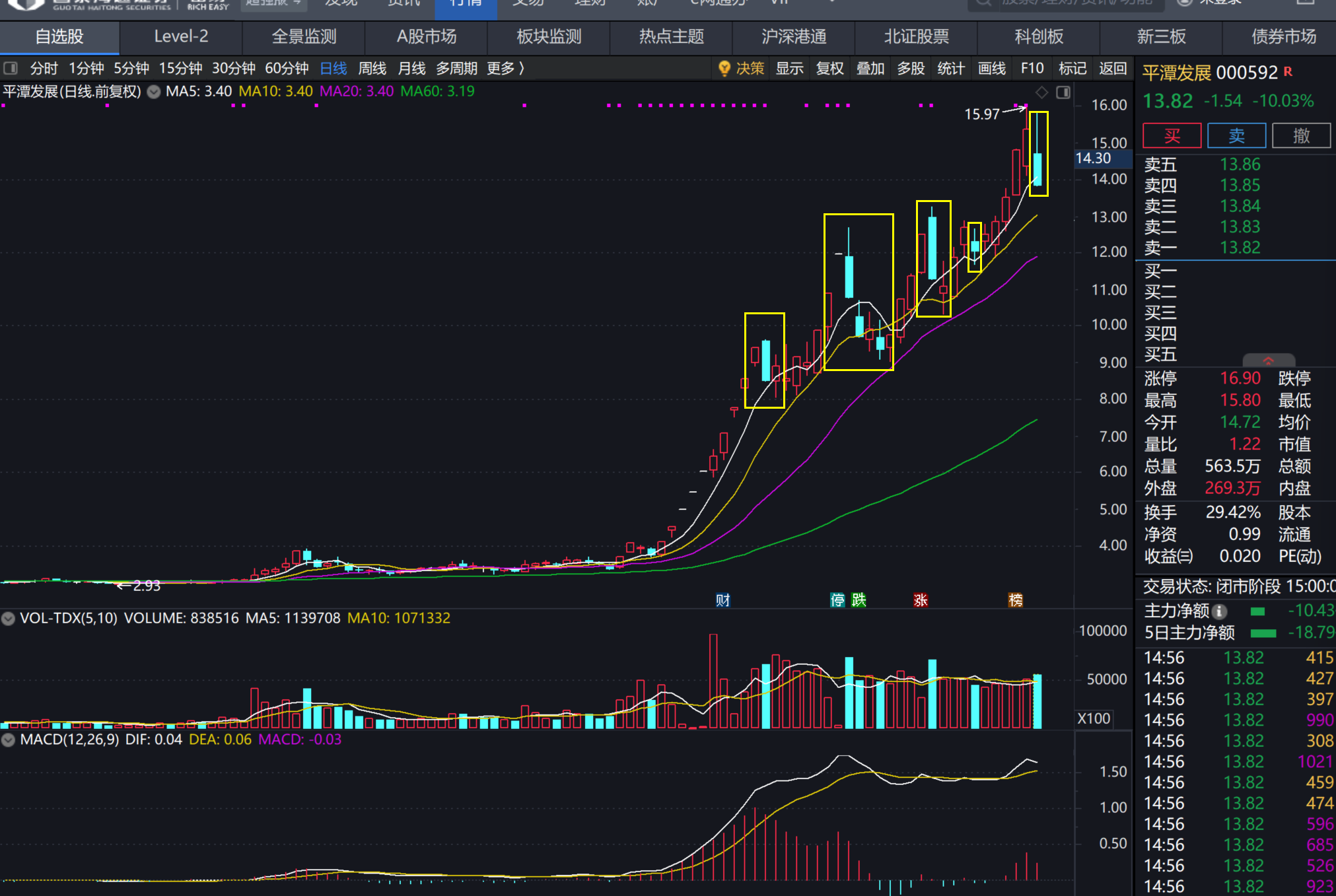Open the VOL-TDX indicator dropdown

[x=9, y=619]
